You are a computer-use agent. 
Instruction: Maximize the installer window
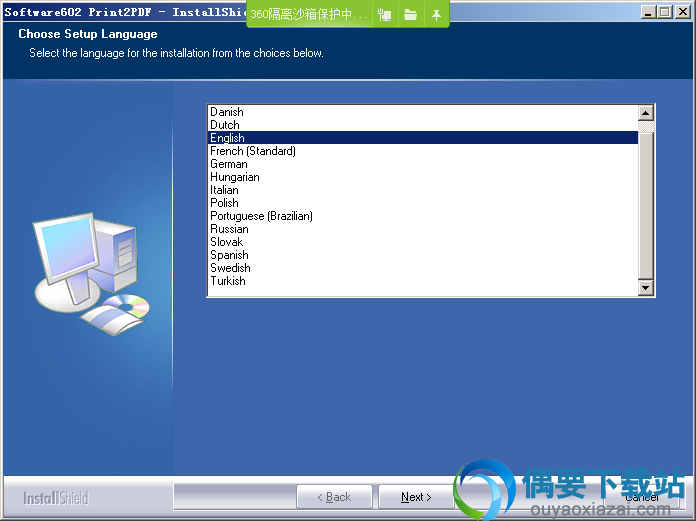(x=664, y=12)
